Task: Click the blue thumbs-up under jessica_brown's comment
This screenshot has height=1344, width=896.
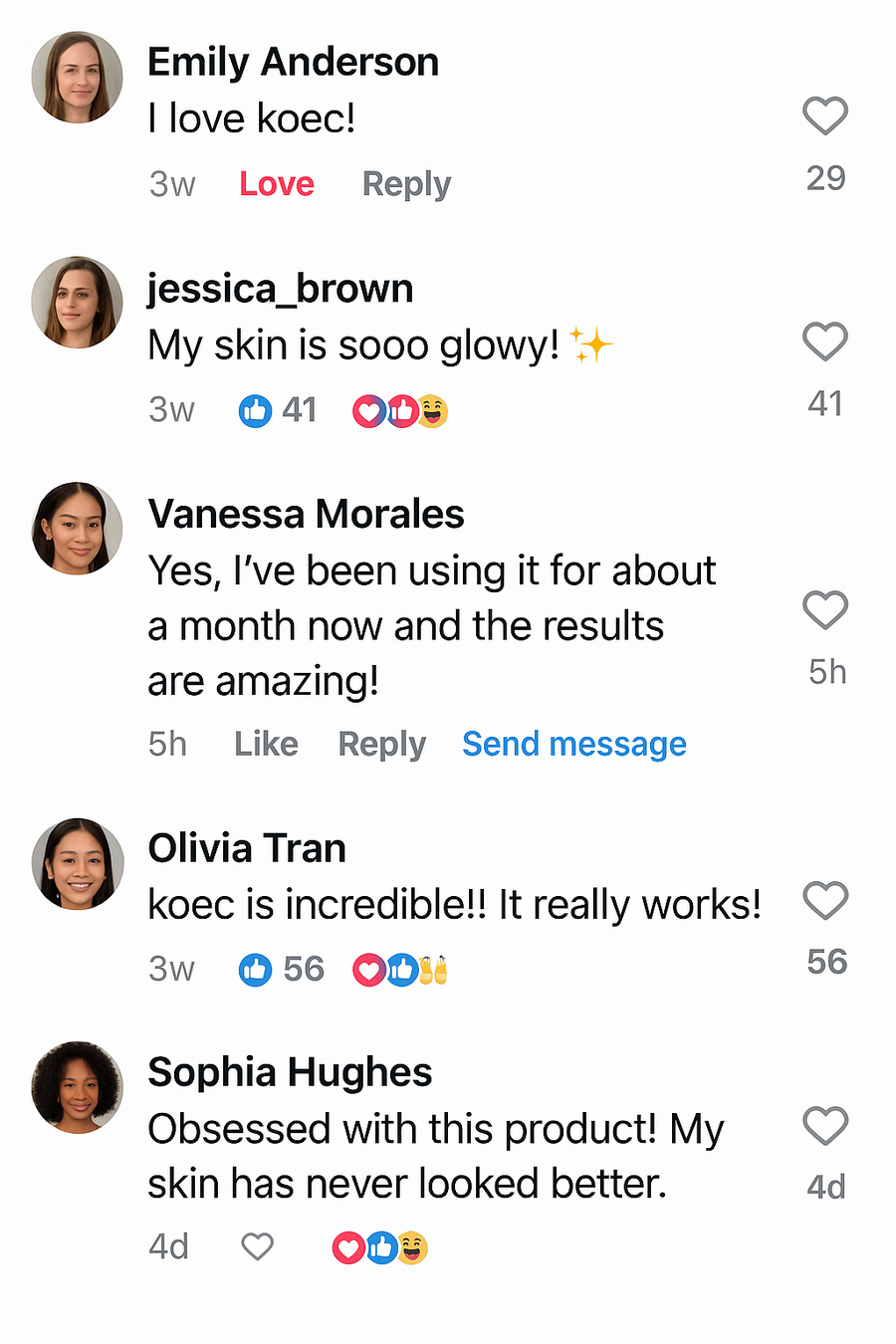Action: (255, 410)
